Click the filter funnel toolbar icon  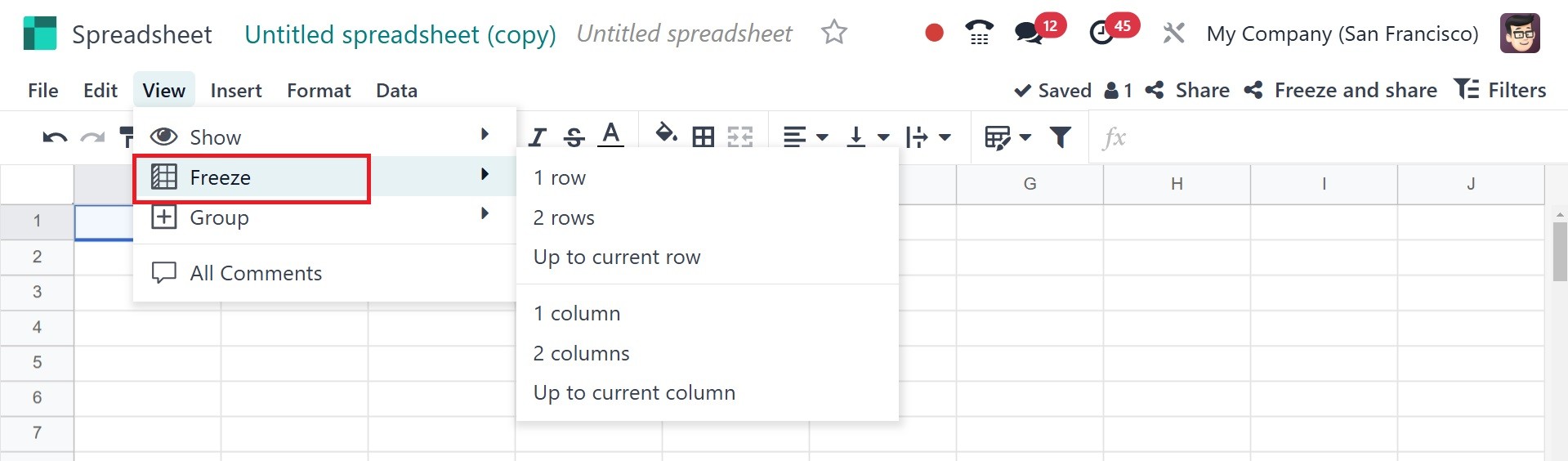(x=1061, y=137)
